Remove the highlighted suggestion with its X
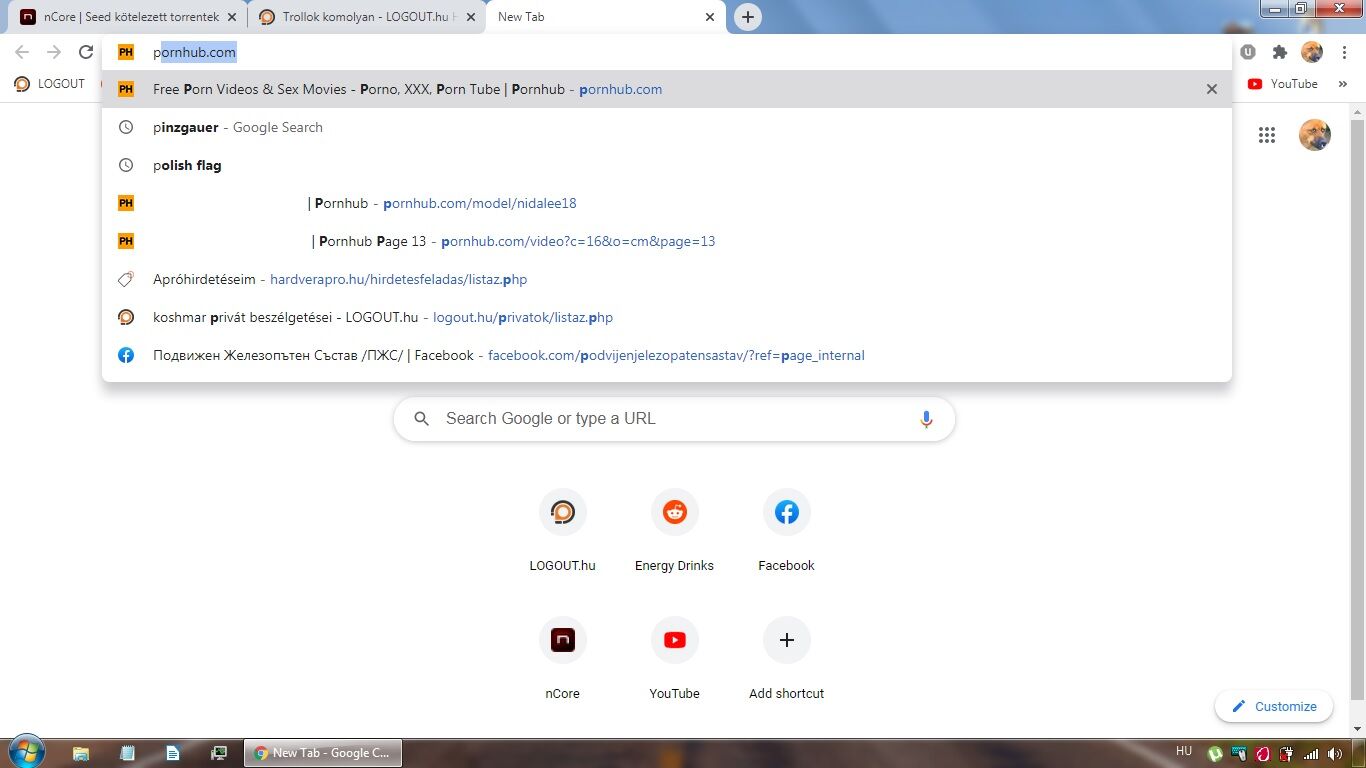This screenshot has width=1366, height=768. point(1212,89)
